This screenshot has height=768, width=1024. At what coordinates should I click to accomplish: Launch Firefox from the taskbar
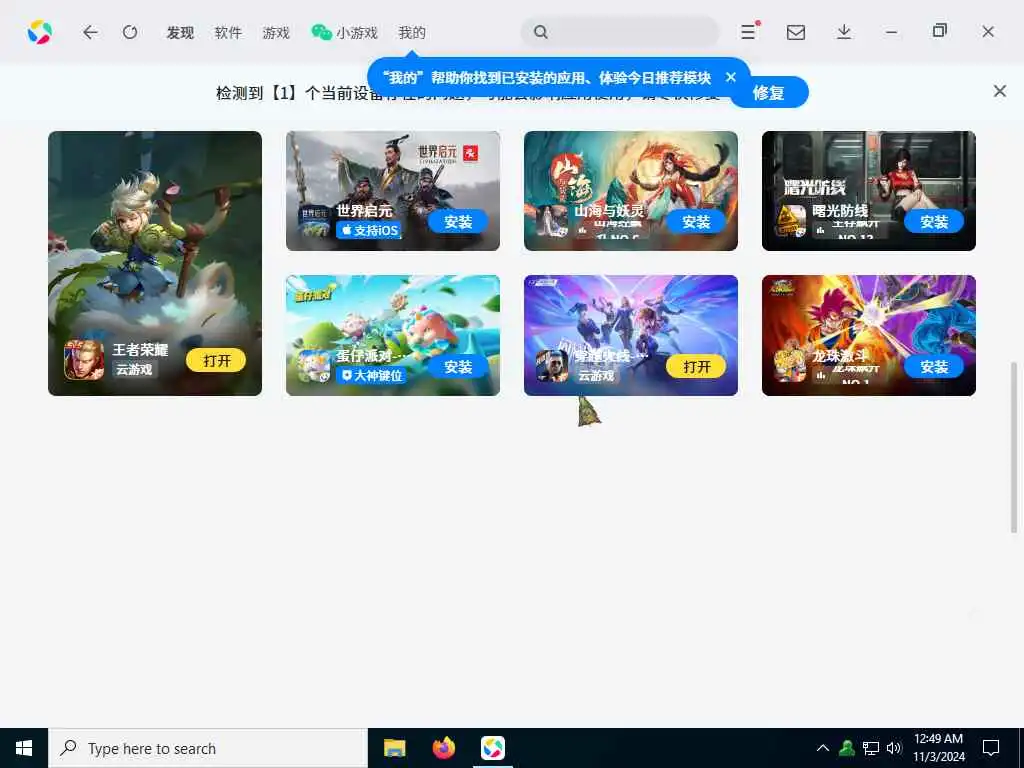(x=443, y=748)
